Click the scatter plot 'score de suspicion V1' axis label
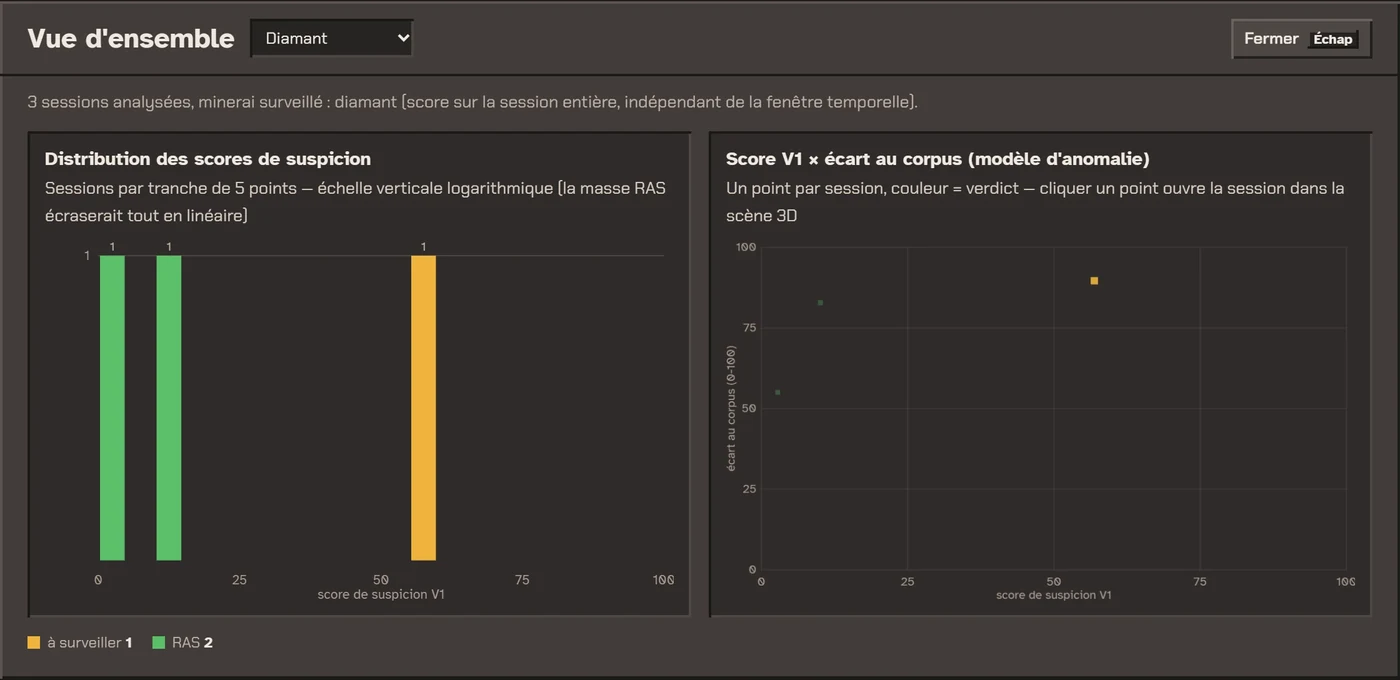 1054,595
